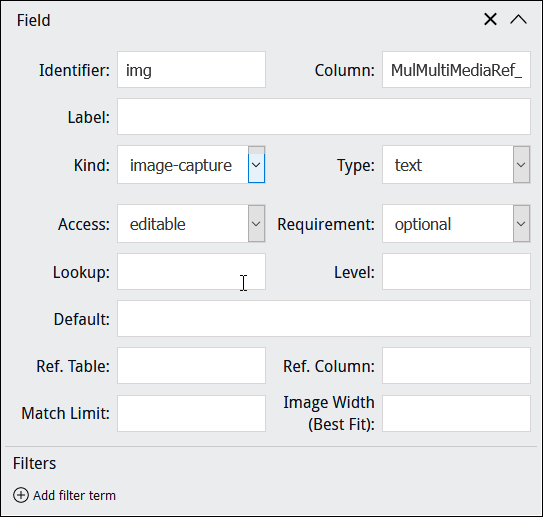Click into the Identifier field containing img
Screen dimensions: 543x517
(192, 70)
